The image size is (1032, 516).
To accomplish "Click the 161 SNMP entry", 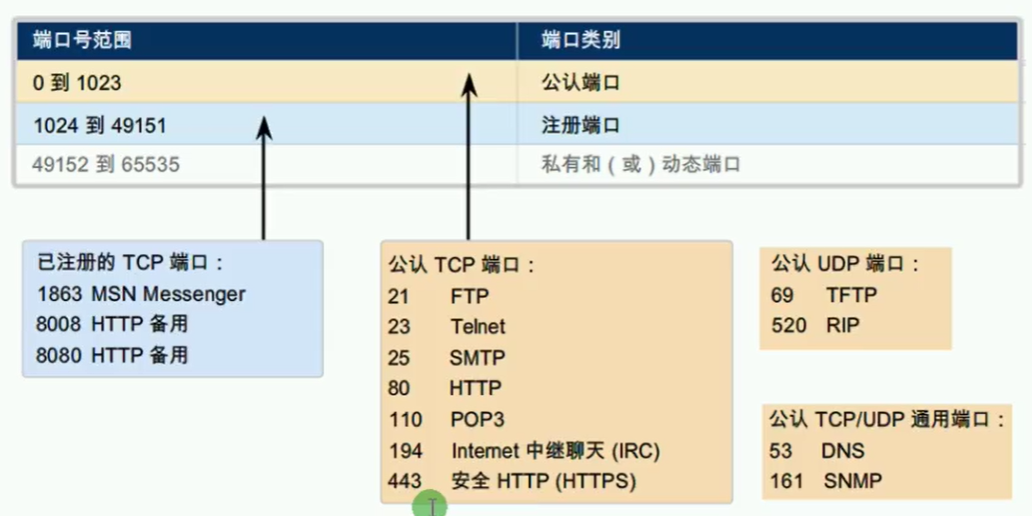I will tap(825, 481).
